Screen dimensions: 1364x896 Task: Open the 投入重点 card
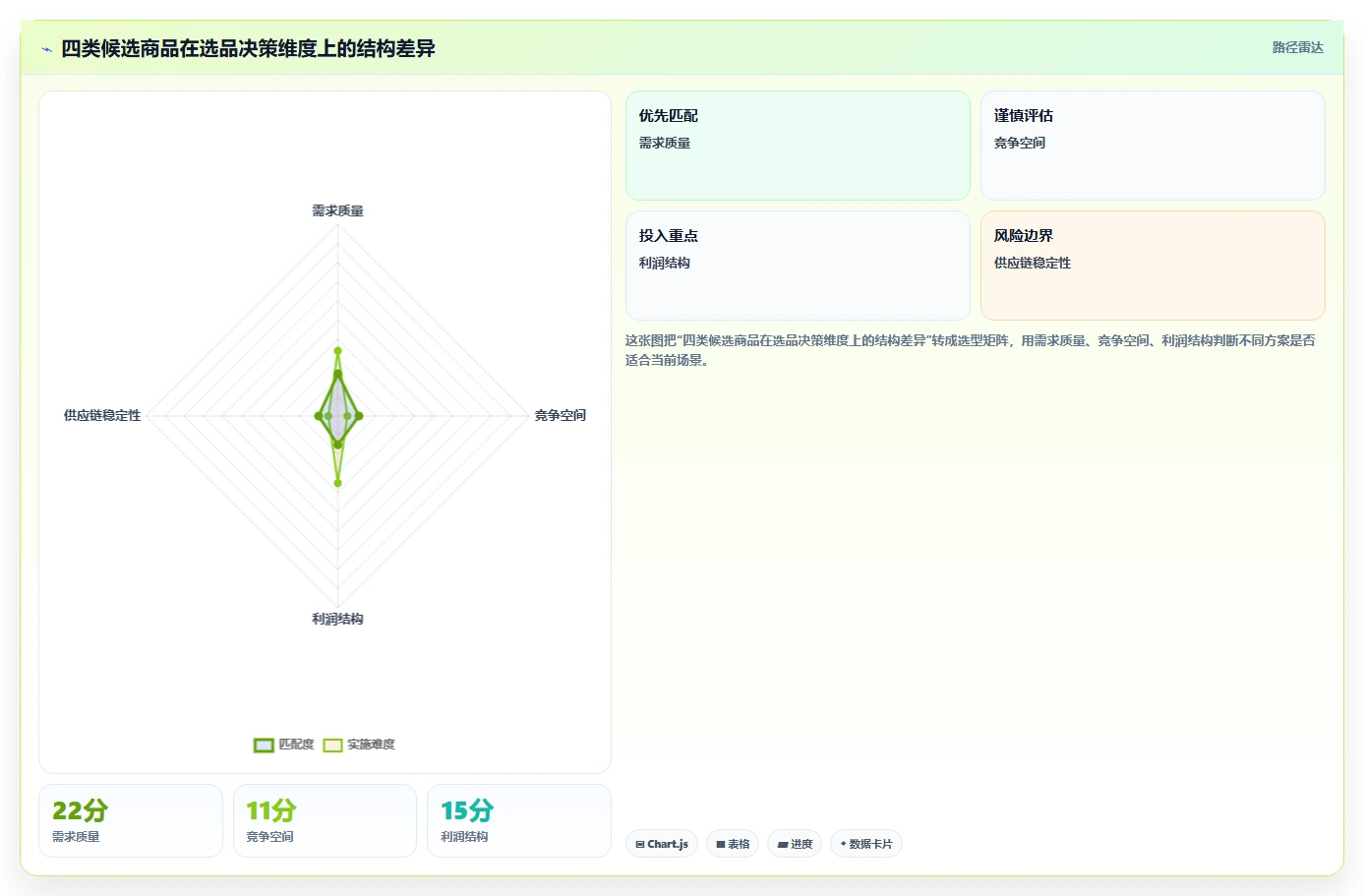[798, 266]
